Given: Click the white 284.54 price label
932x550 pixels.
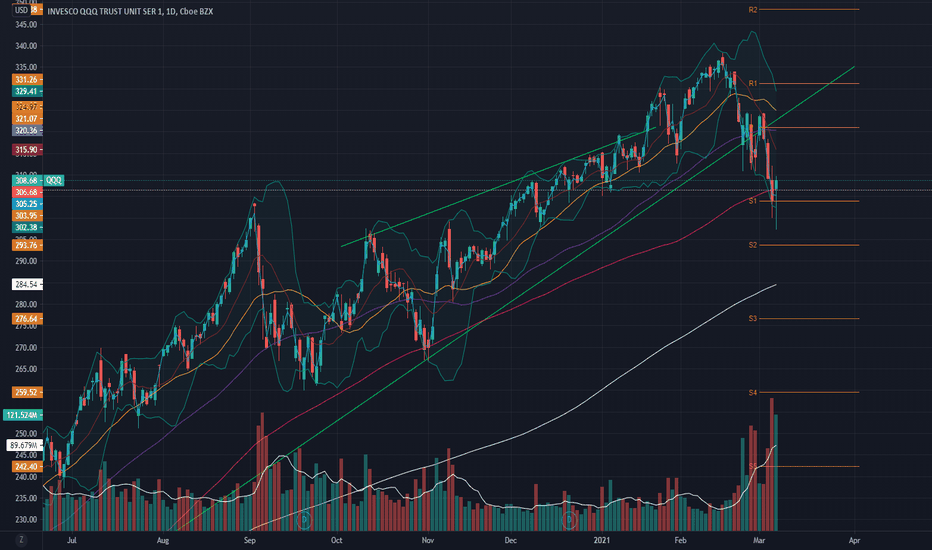Looking at the screenshot, I should (27, 284).
